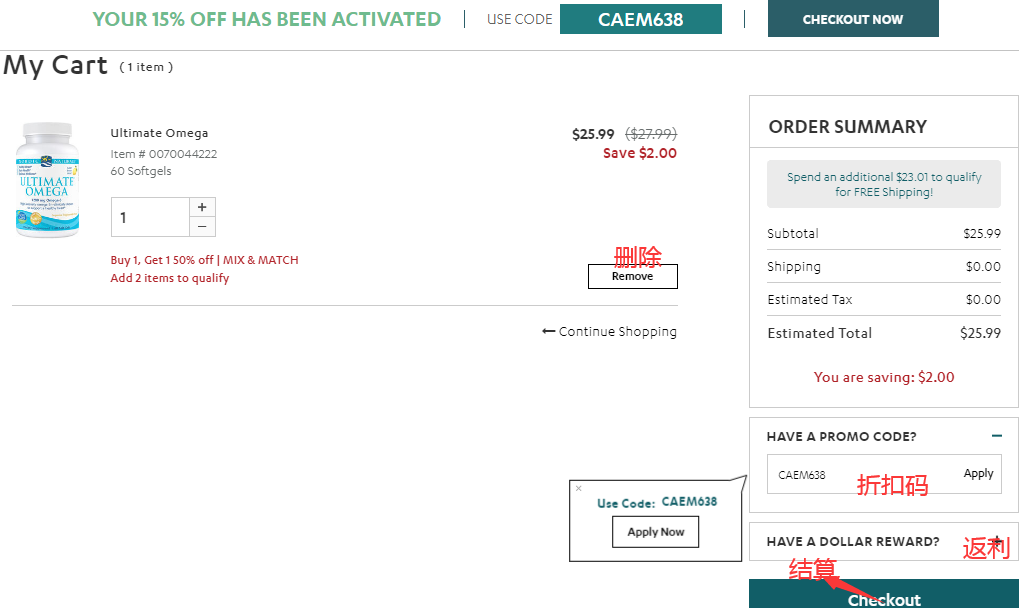Viewport: 1019px width, 608px height.
Task: Decrease quantity with the minus button
Action: click(x=202, y=227)
